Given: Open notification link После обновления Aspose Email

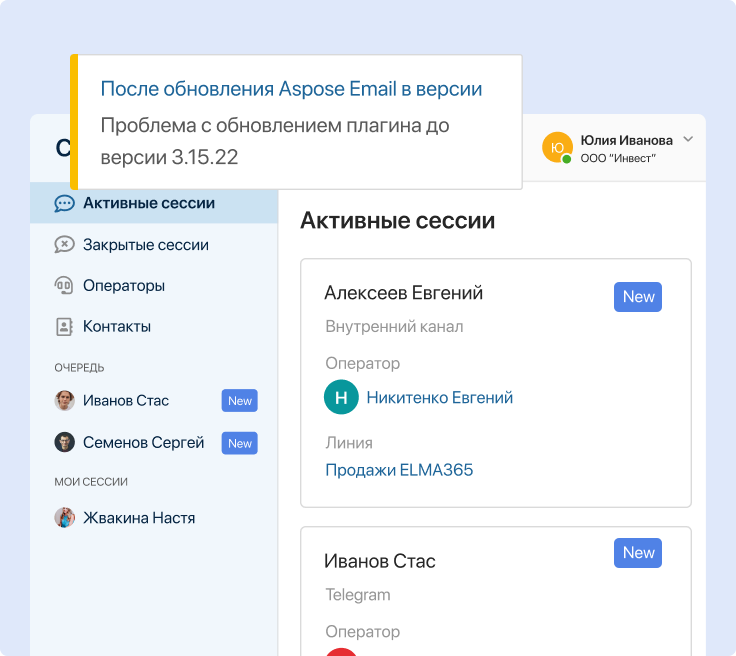Looking at the screenshot, I should 291,89.
